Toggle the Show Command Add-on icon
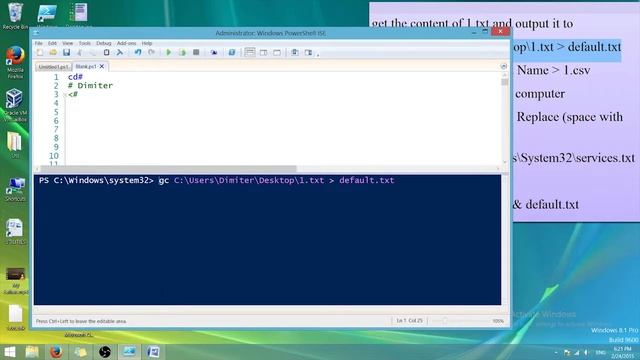The width and height of the screenshot is (640, 360). (x=308, y=52)
